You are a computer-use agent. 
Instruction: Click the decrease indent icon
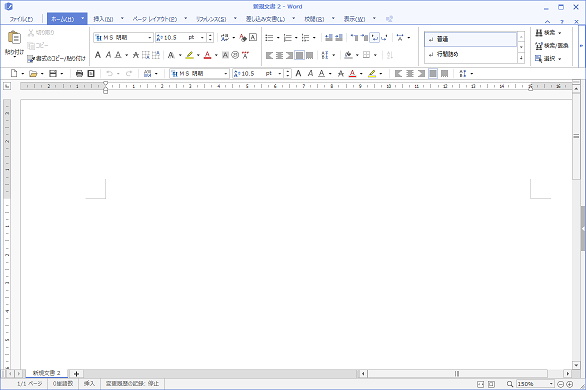click(329, 38)
